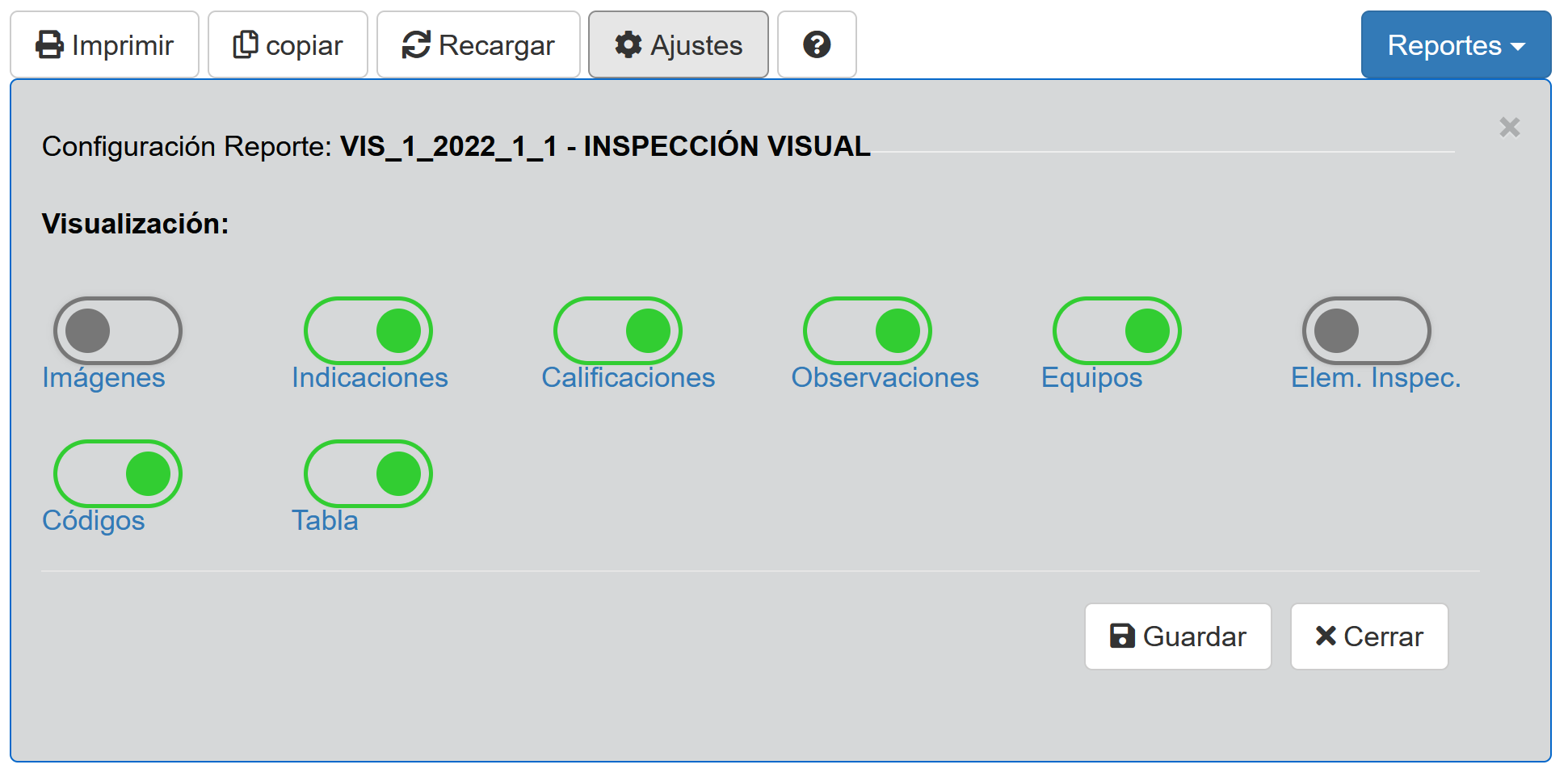
Task: Click the printer icon on Imprimir
Action: click(49, 45)
